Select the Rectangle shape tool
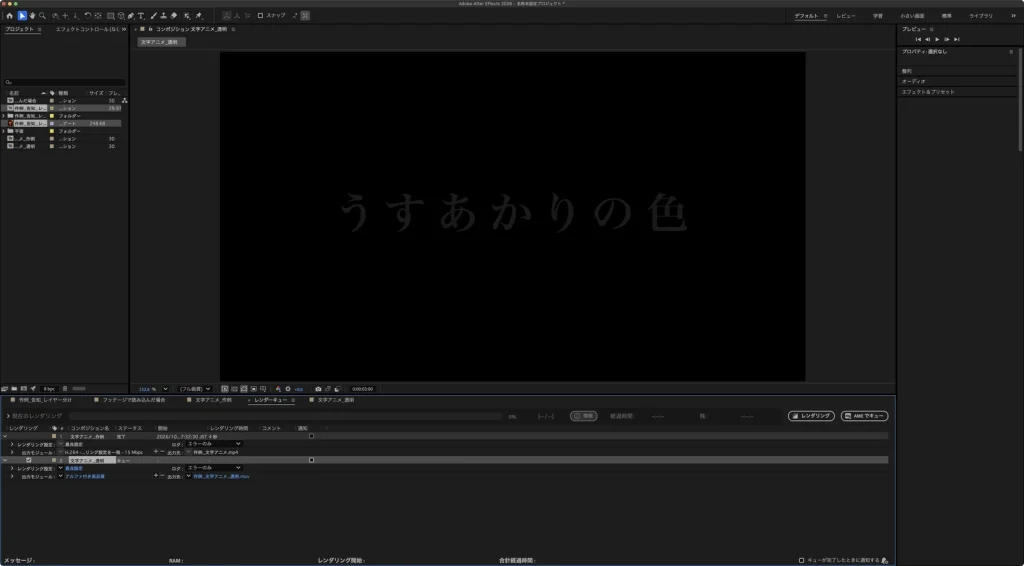 point(110,16)
